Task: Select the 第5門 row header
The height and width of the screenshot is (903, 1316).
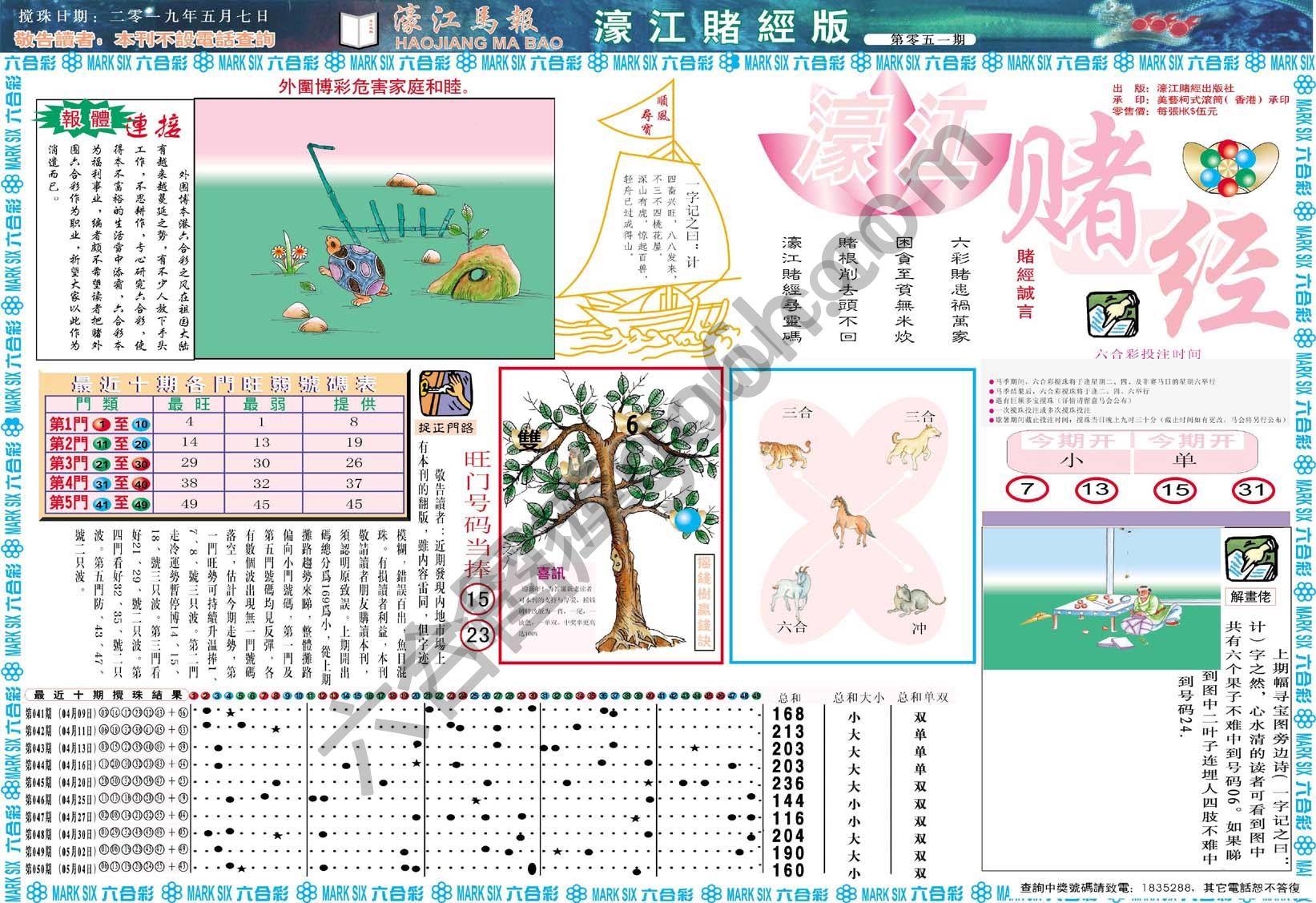Action: point(99,503)
